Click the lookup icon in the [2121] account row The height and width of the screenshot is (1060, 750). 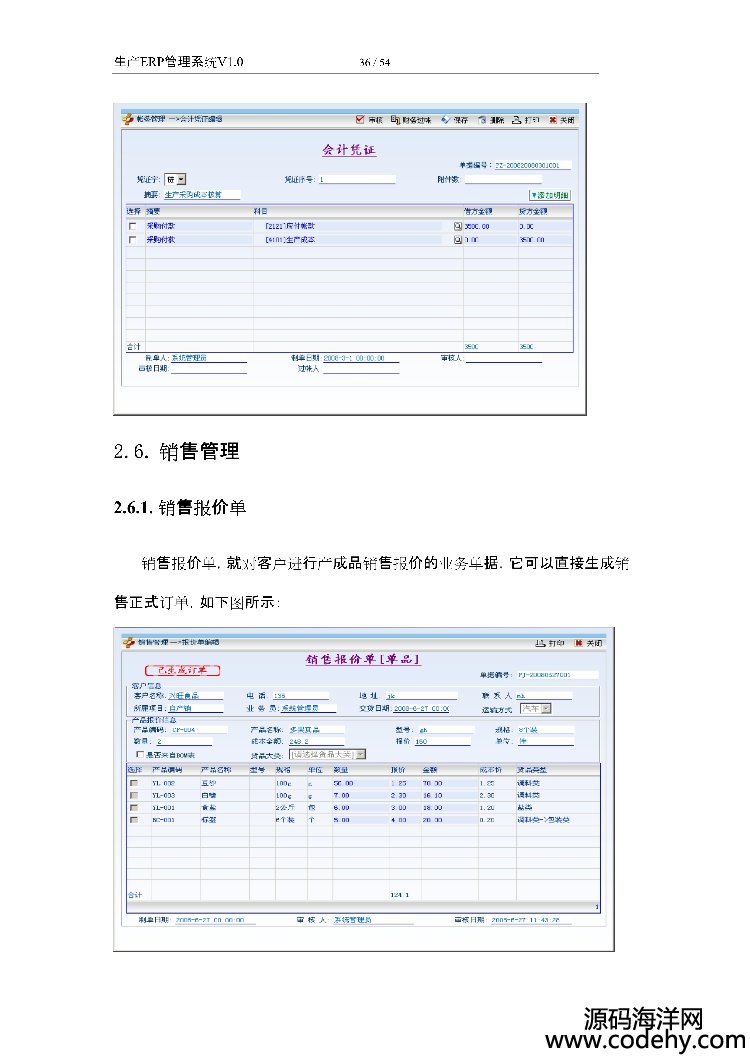(x=458, y=226)
